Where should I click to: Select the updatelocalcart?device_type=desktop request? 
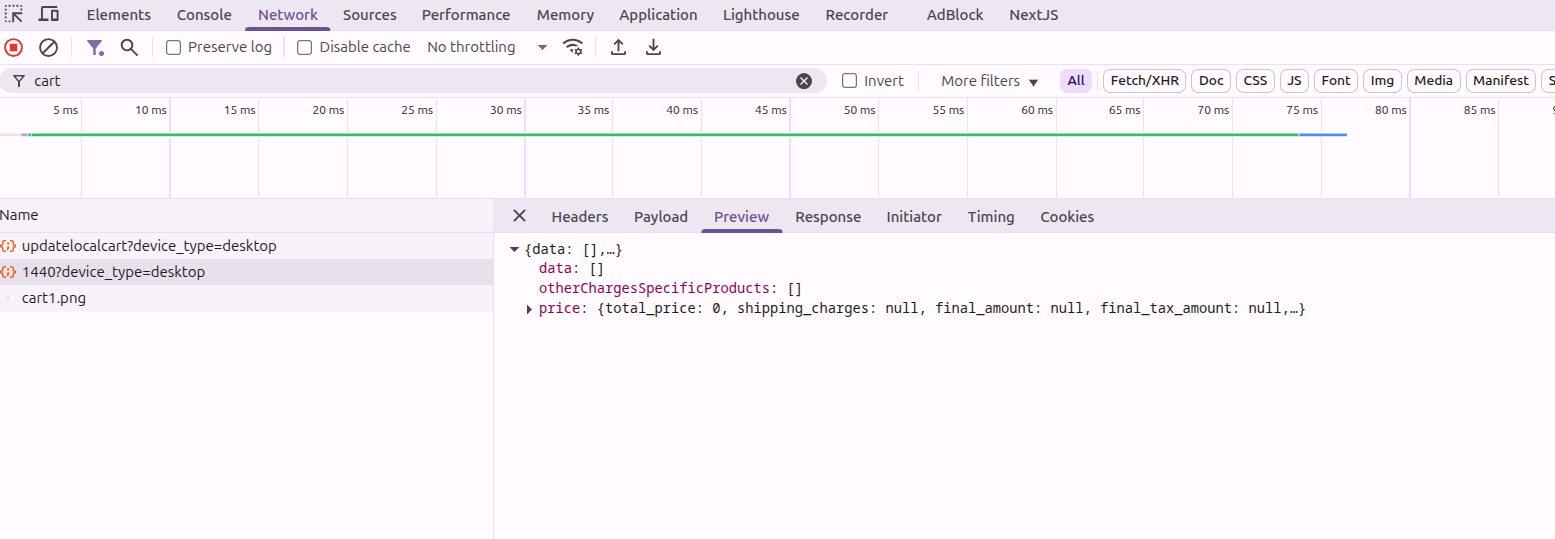pyautogui.click(x=246, y=246)
